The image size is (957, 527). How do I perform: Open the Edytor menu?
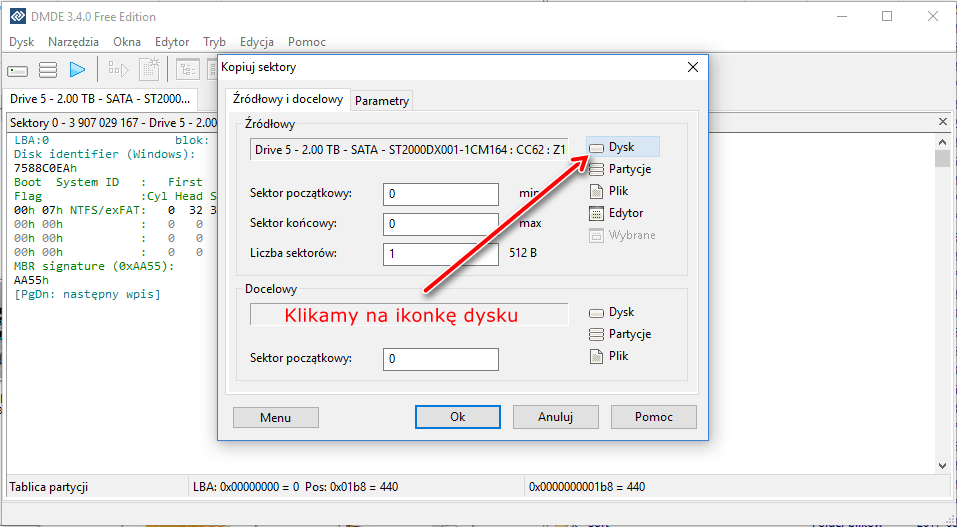(x=172, y=42)
